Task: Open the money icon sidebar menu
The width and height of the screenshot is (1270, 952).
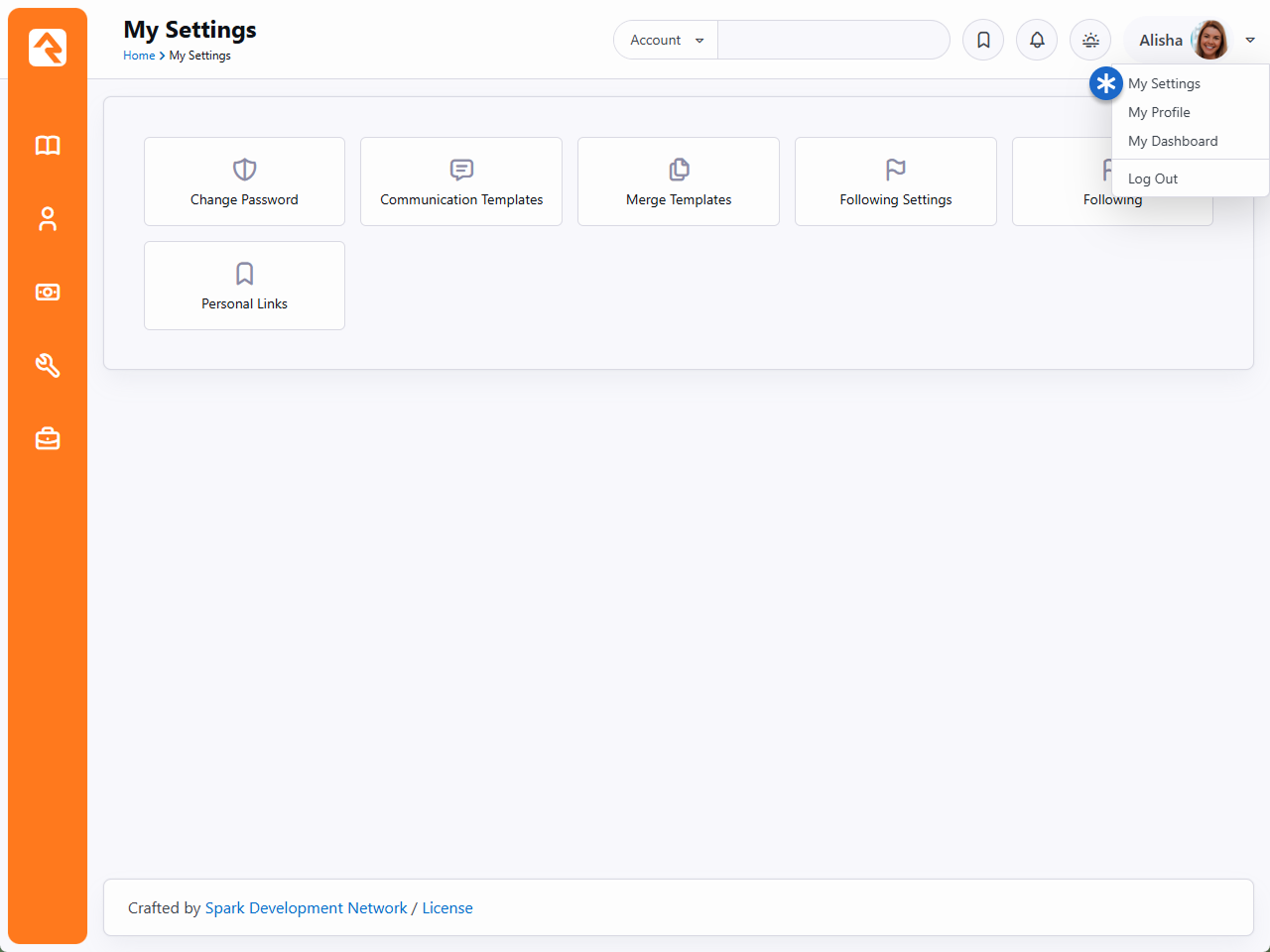Action: pos(48,293)
